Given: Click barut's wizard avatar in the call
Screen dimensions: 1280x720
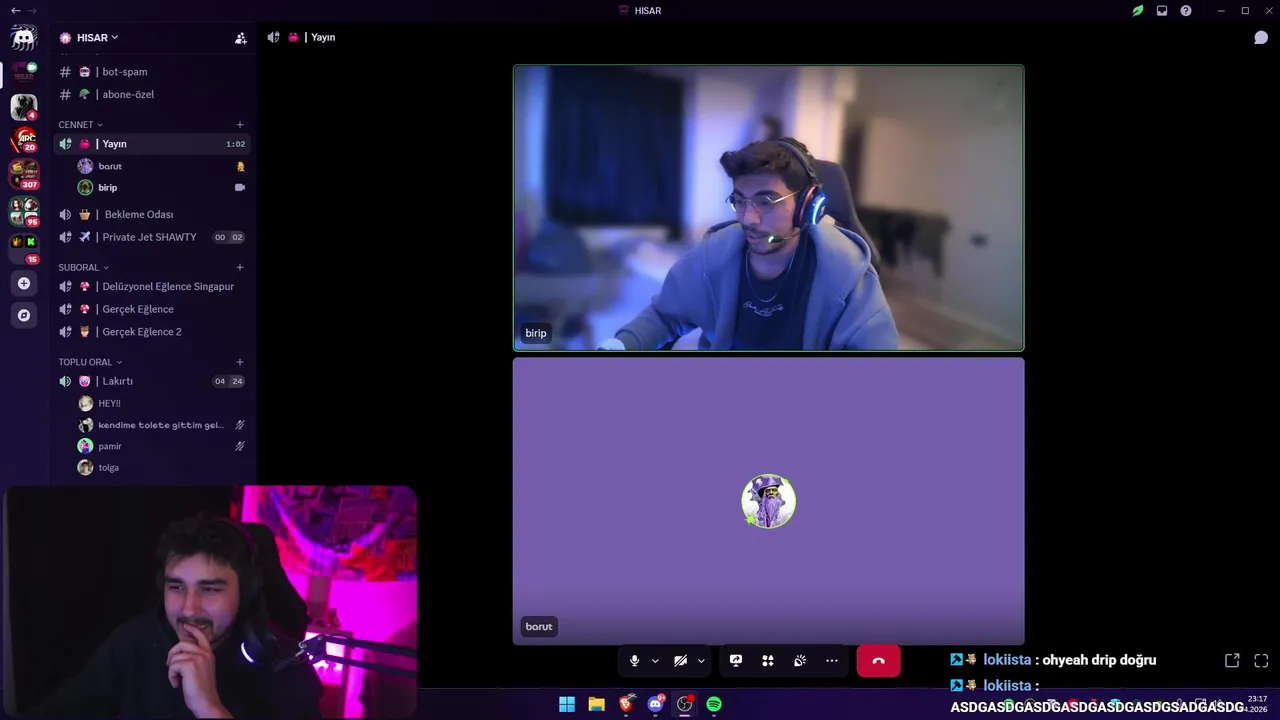Looking at the screenshot, I should [768, 501].
